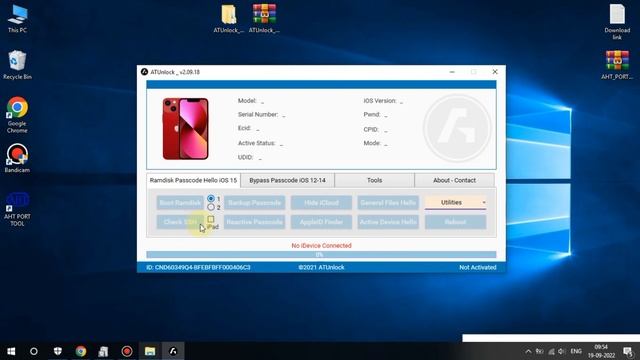Open the taskbar clock and date
640x360 pixels.
point(601,351)
